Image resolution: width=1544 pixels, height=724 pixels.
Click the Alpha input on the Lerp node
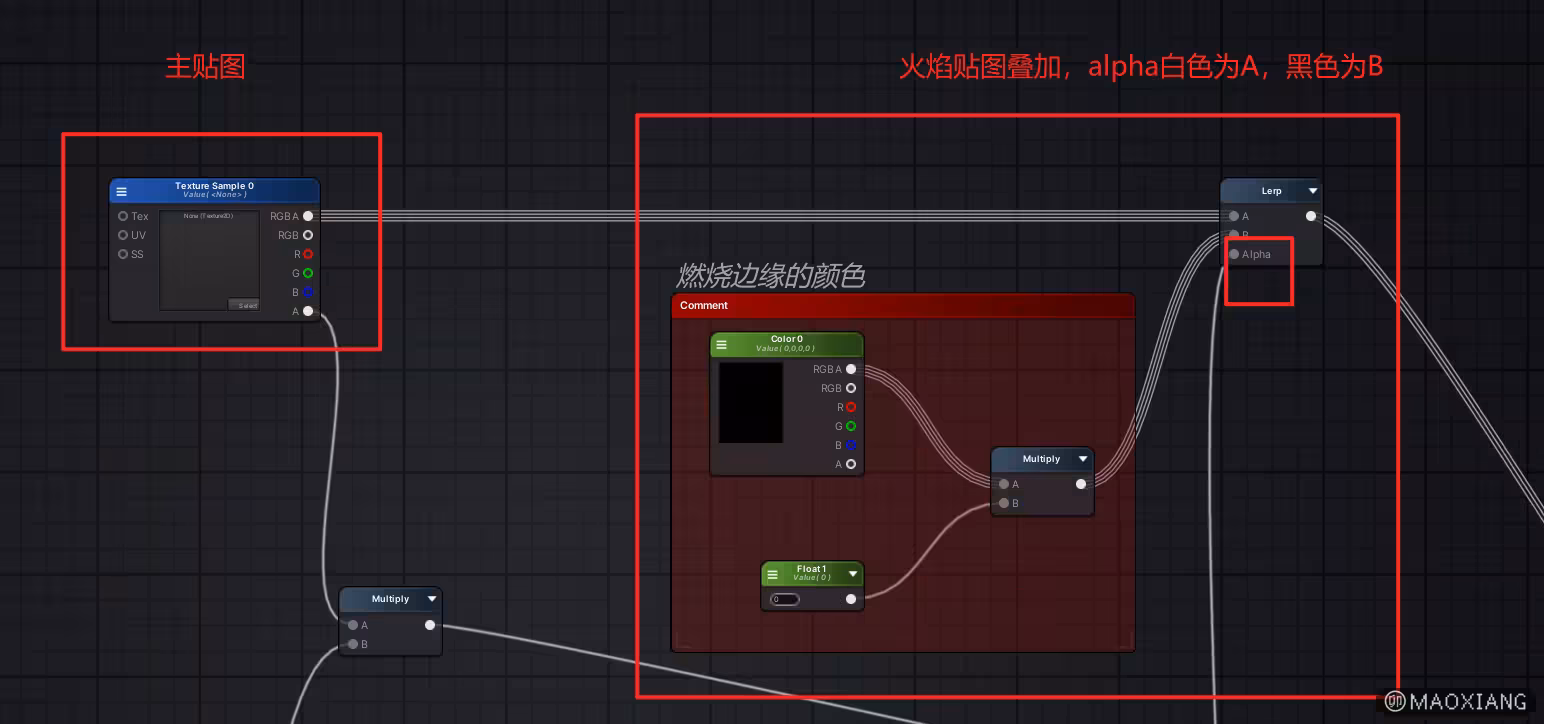1235,254
